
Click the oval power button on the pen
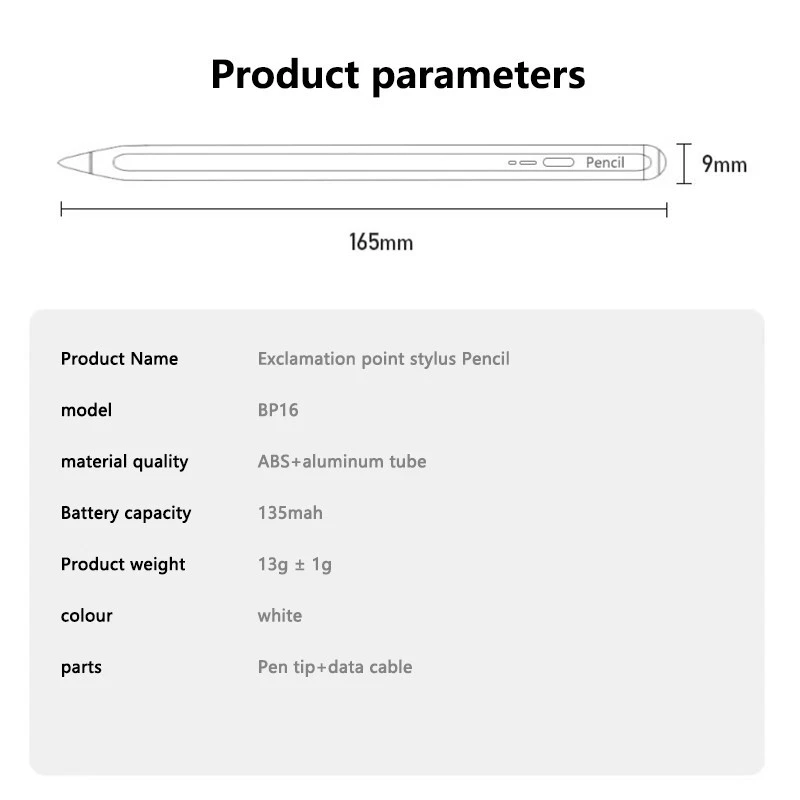point(558,163)
